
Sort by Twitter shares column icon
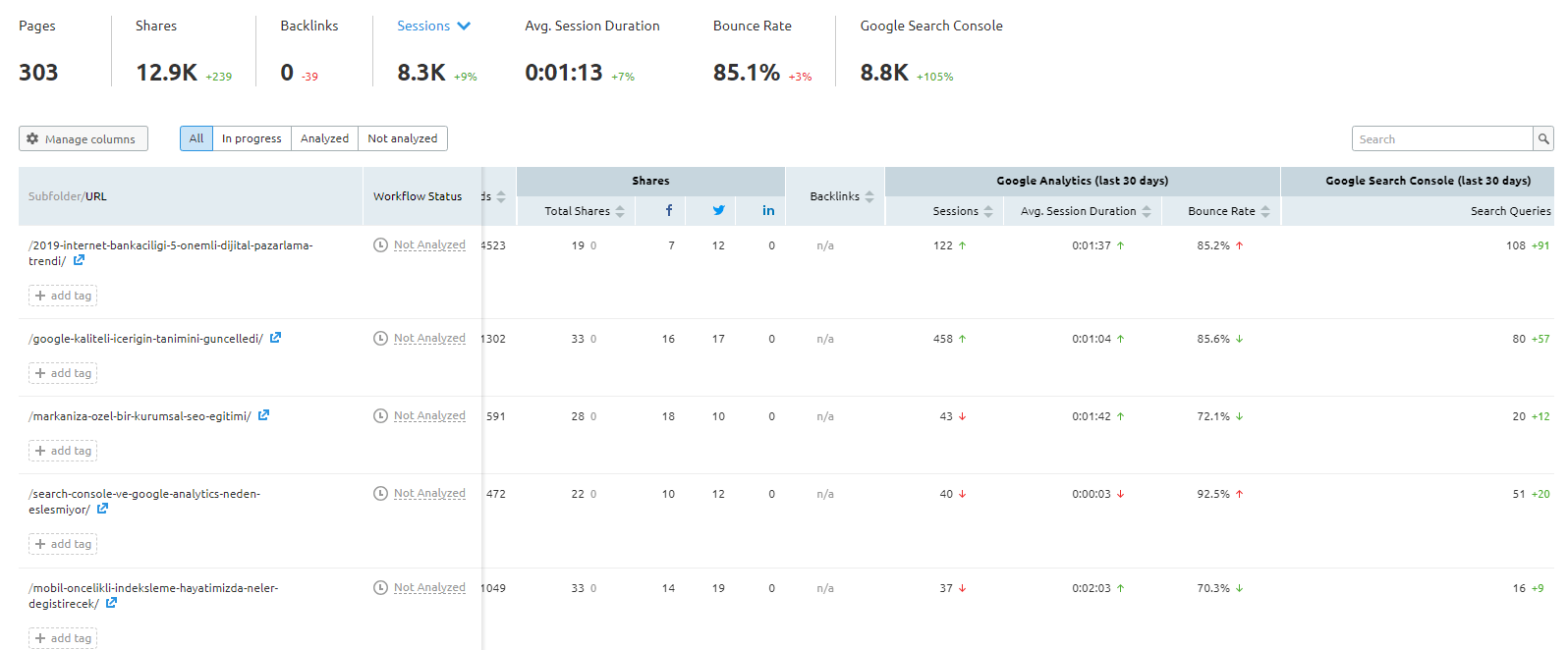pyautogui.click(x=719, y=210)
